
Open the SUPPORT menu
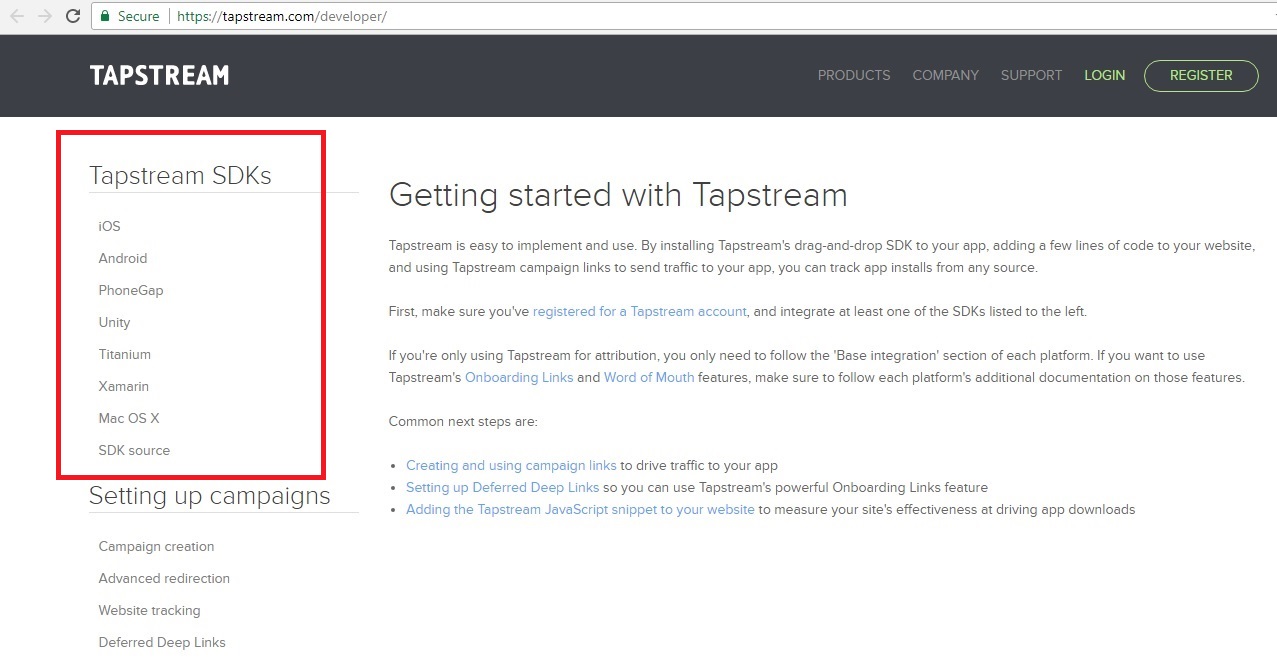click(x=1031, y=75)
